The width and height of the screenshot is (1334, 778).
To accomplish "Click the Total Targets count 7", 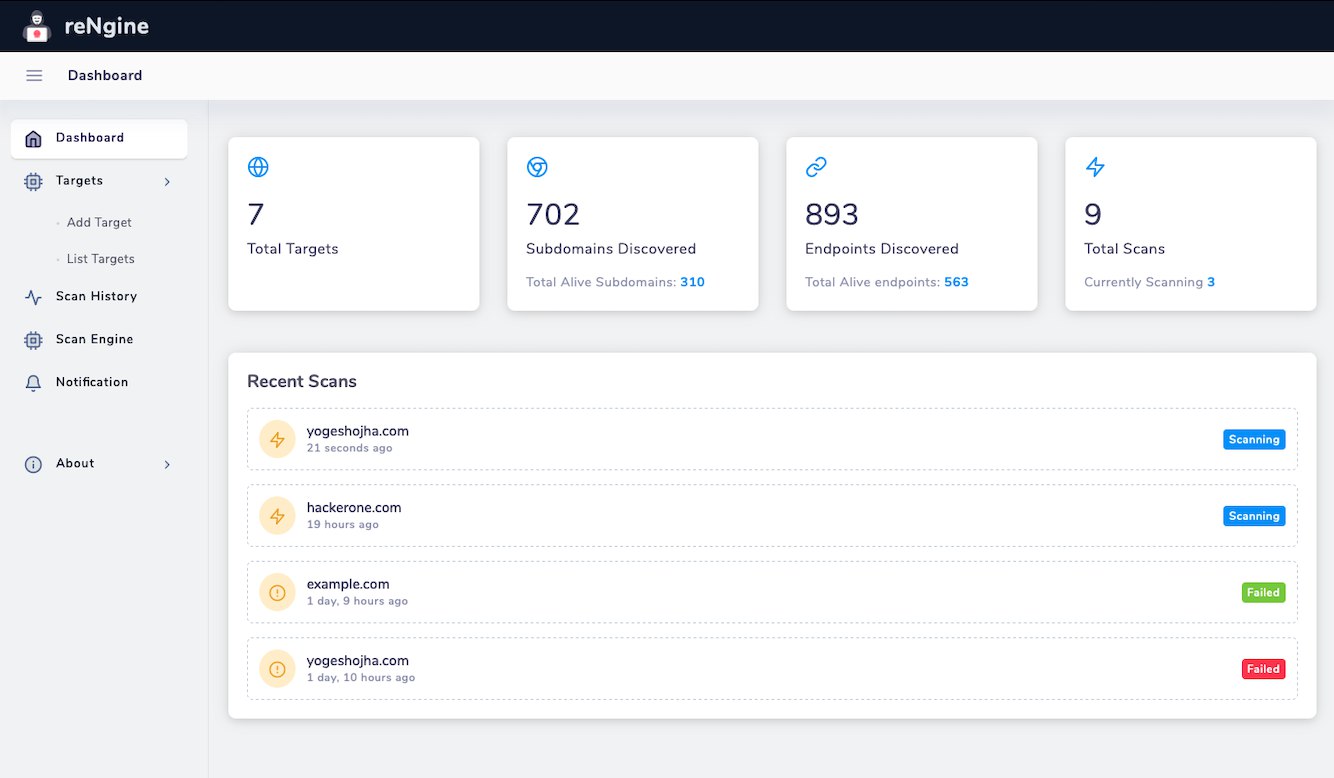I will 256,214.
